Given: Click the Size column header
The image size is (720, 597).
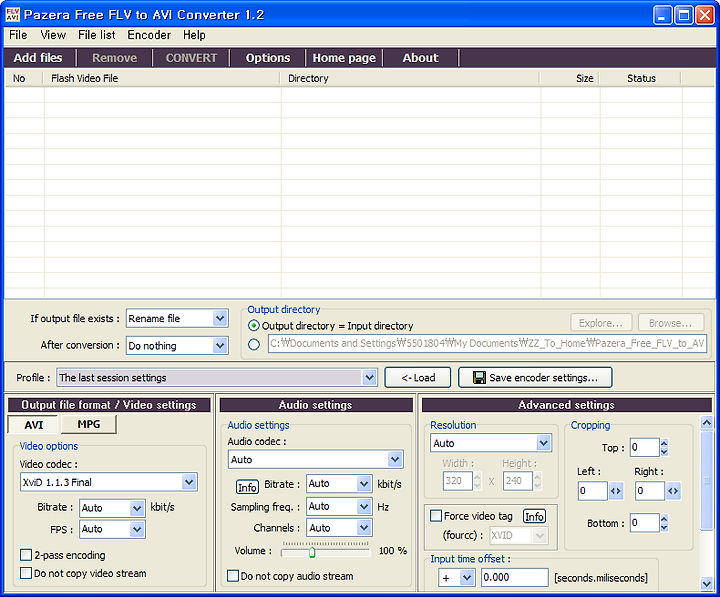Looking at the screenshot, I should 570,78.
